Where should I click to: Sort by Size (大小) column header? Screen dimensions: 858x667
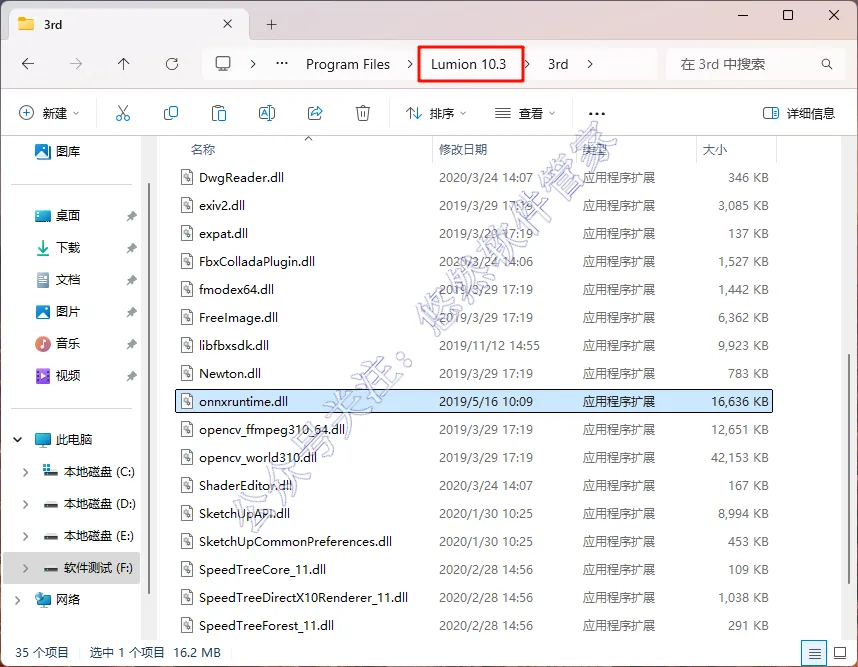714,149
